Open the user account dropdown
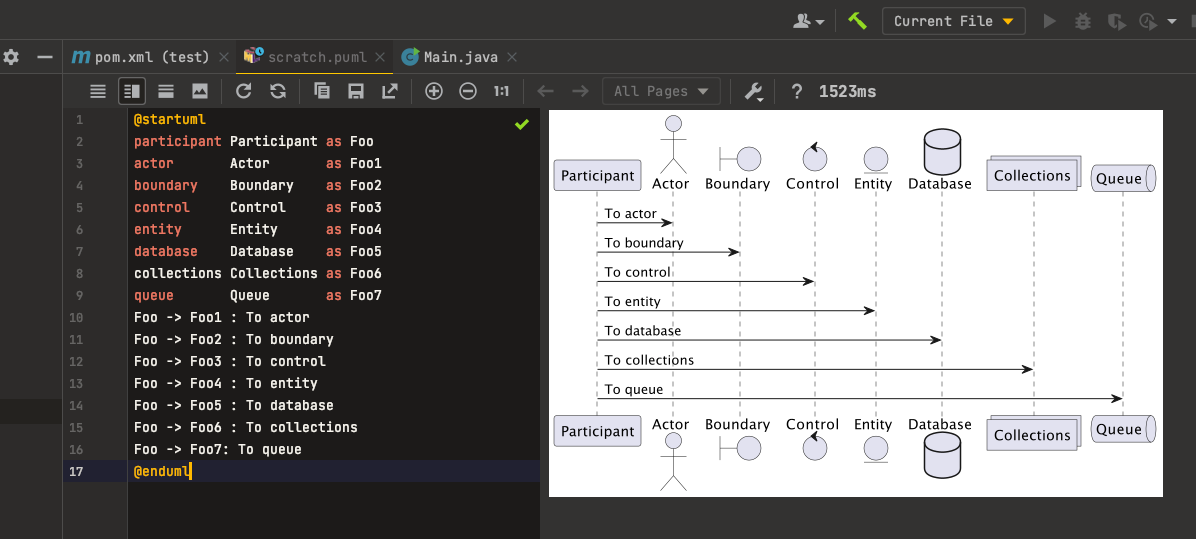The width and height of the screenshot is (1196, 539). [x=808, y=21]
